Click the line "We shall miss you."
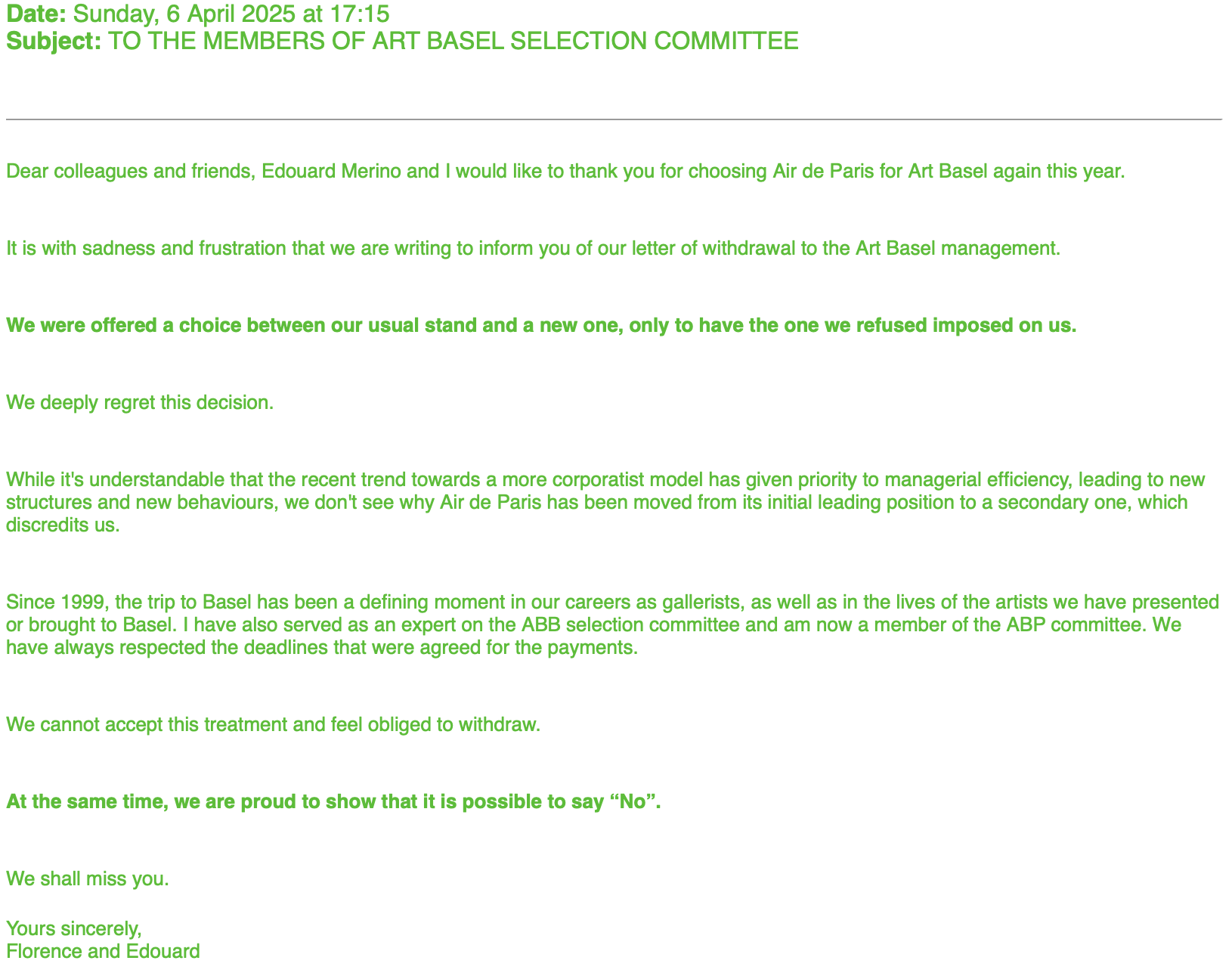This screenshot has height=973, width=1232. (87, 879)
